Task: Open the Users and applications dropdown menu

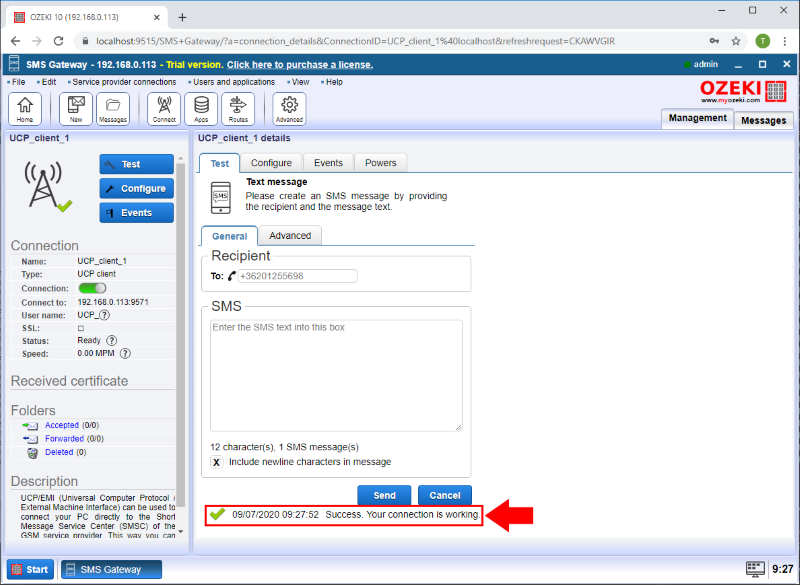Action: click(233, 82)
